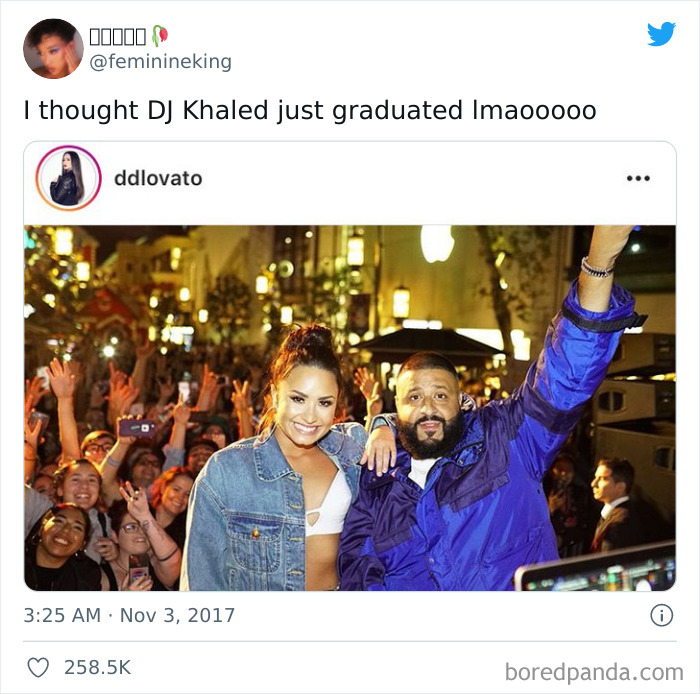Open the tweet author's profile picture

coord(53,48)
